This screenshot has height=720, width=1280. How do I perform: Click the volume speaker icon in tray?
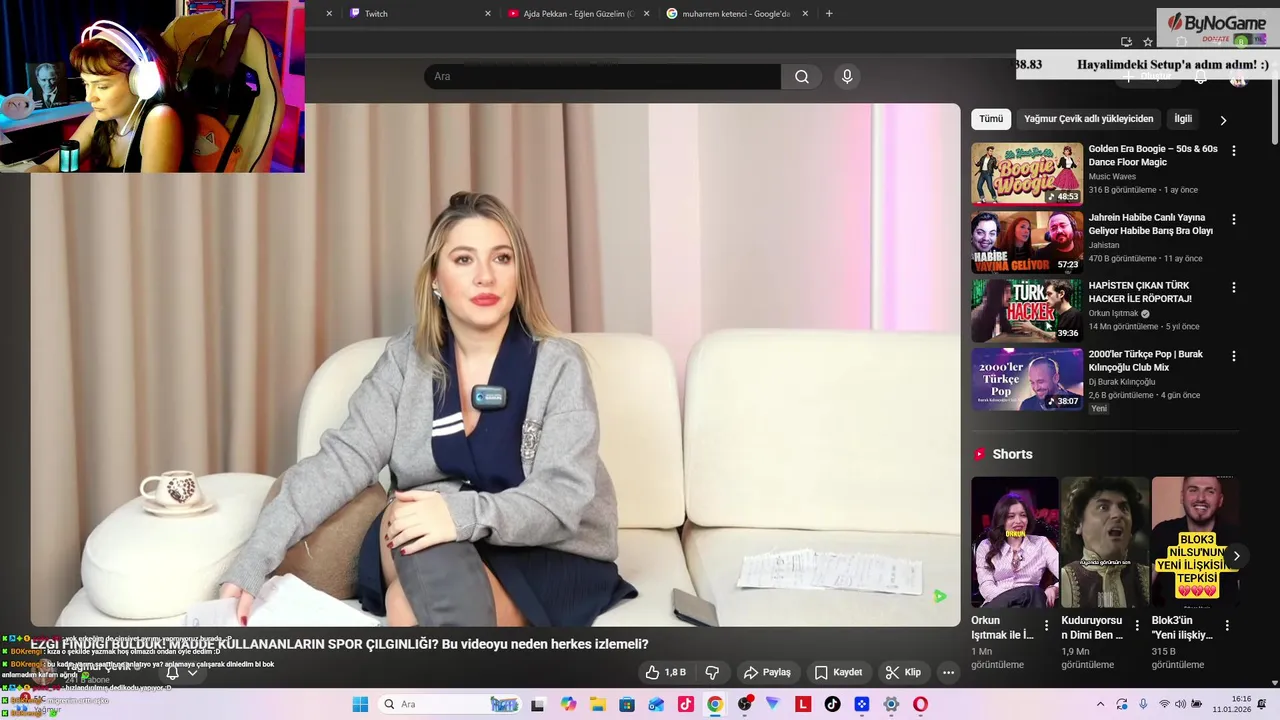point(1180,704)
